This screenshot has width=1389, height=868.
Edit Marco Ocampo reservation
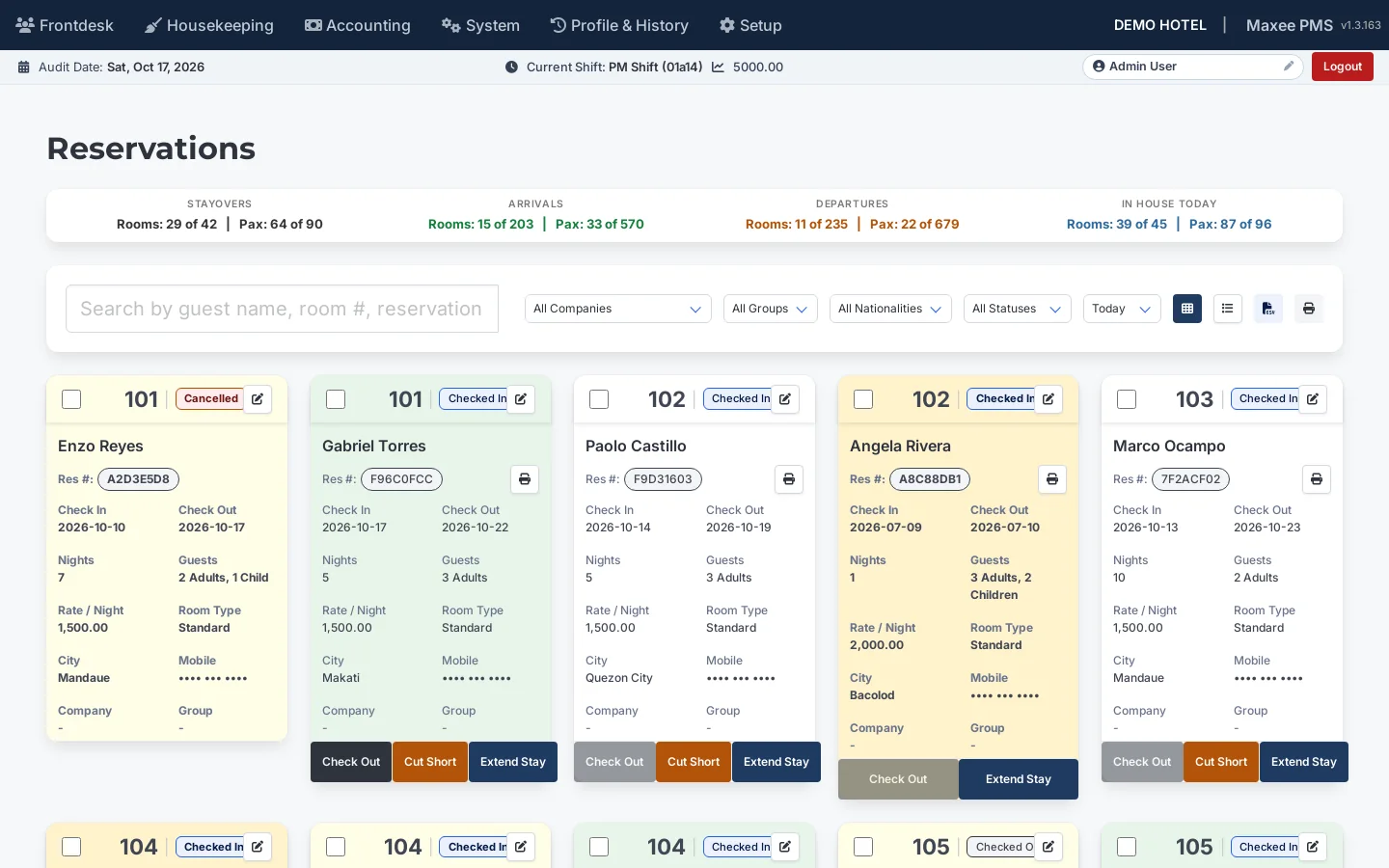click(1313, 399)
